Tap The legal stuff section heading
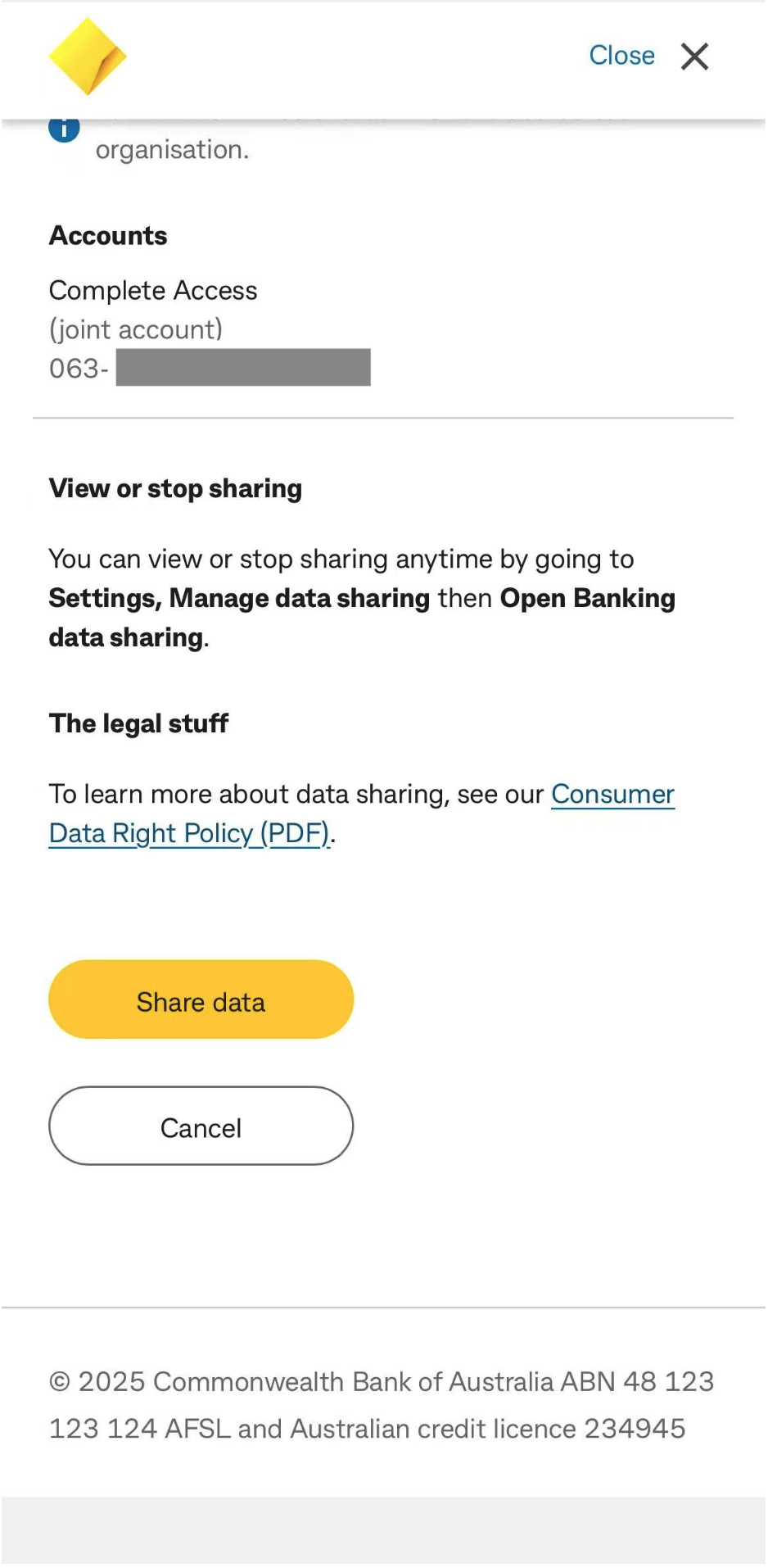Viewport: 768px width, 1568px height. pos(138,723)
